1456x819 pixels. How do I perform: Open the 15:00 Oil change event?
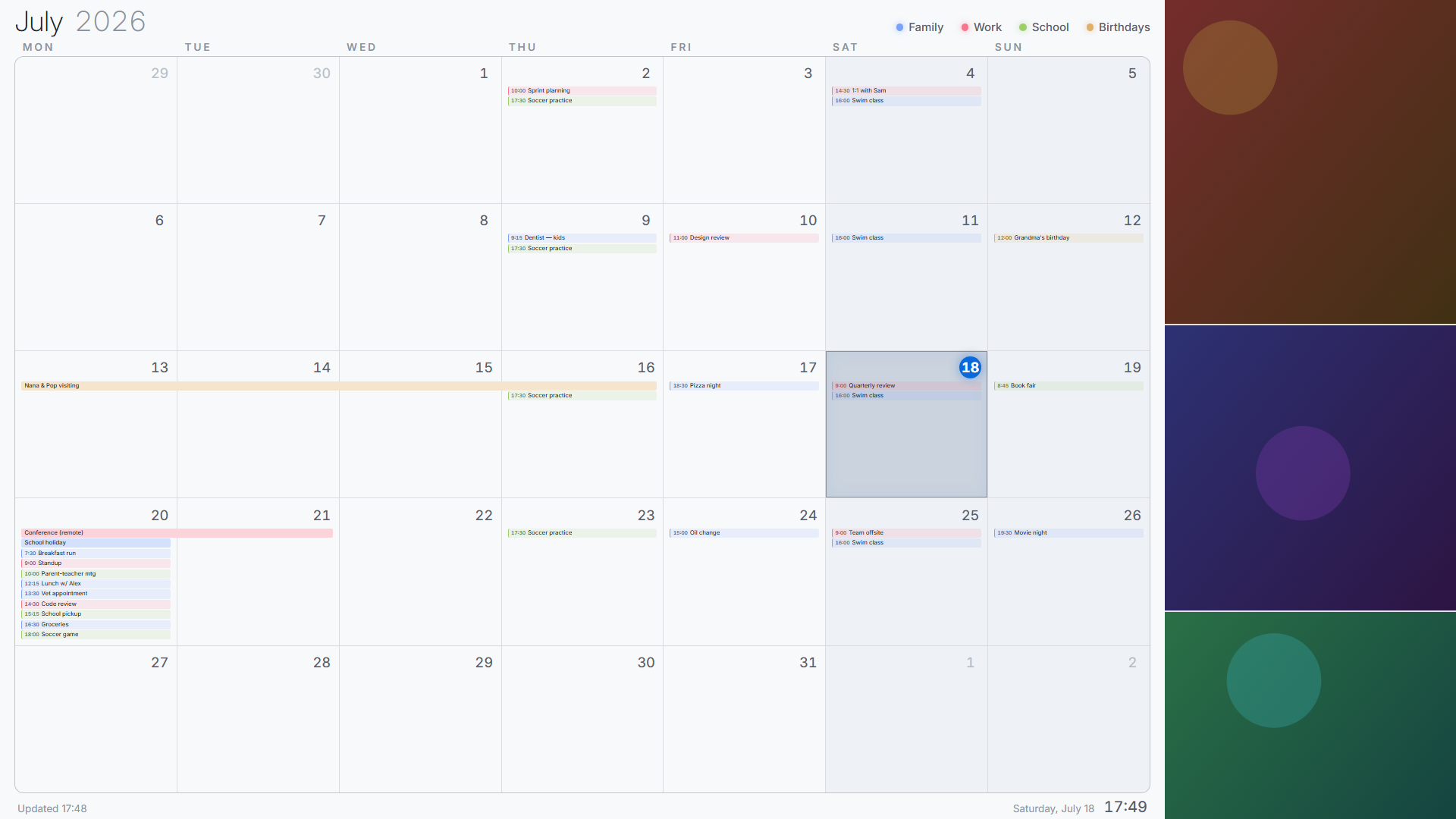point(744,533)
